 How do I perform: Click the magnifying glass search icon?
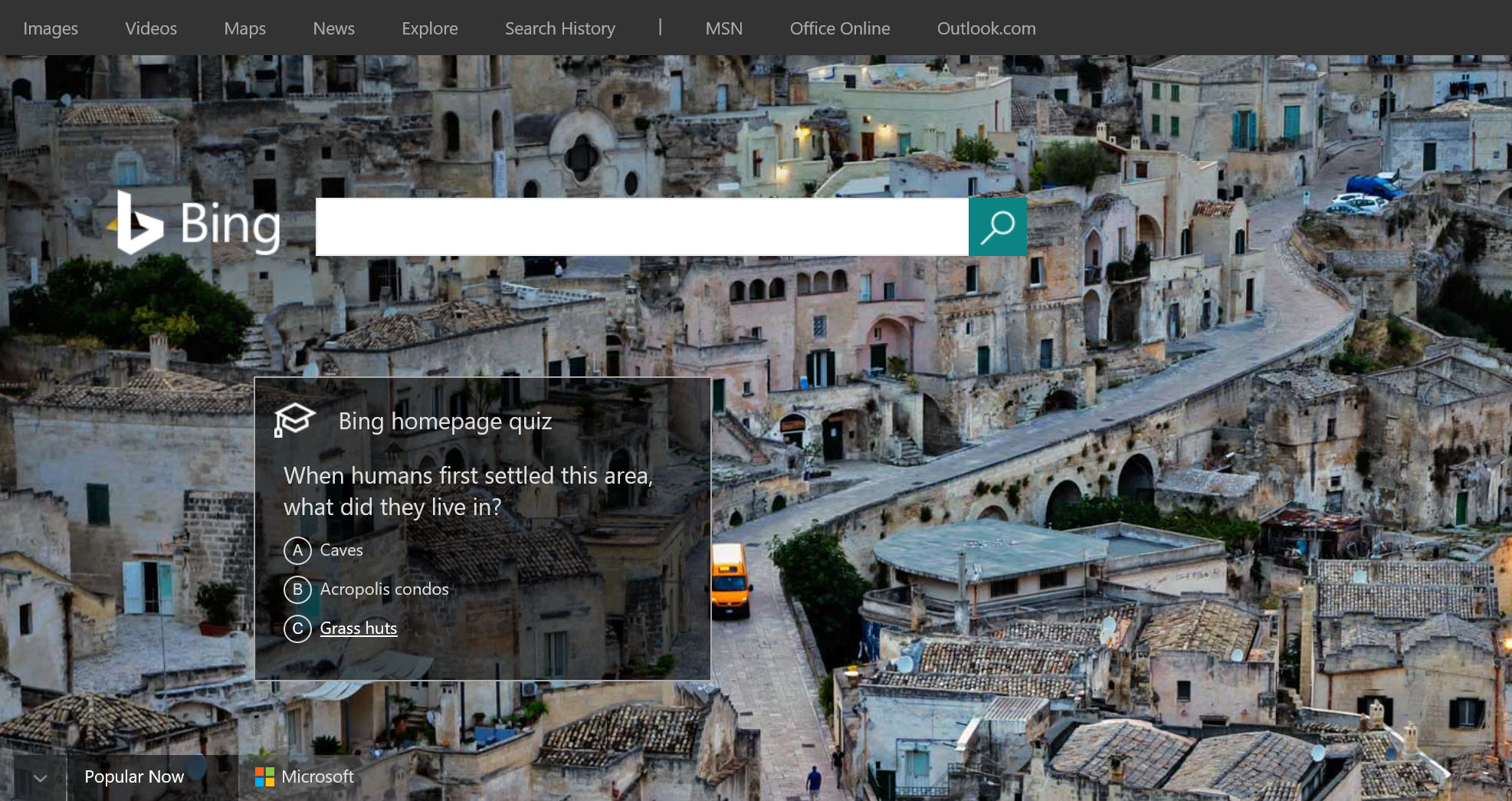[996, 226]
